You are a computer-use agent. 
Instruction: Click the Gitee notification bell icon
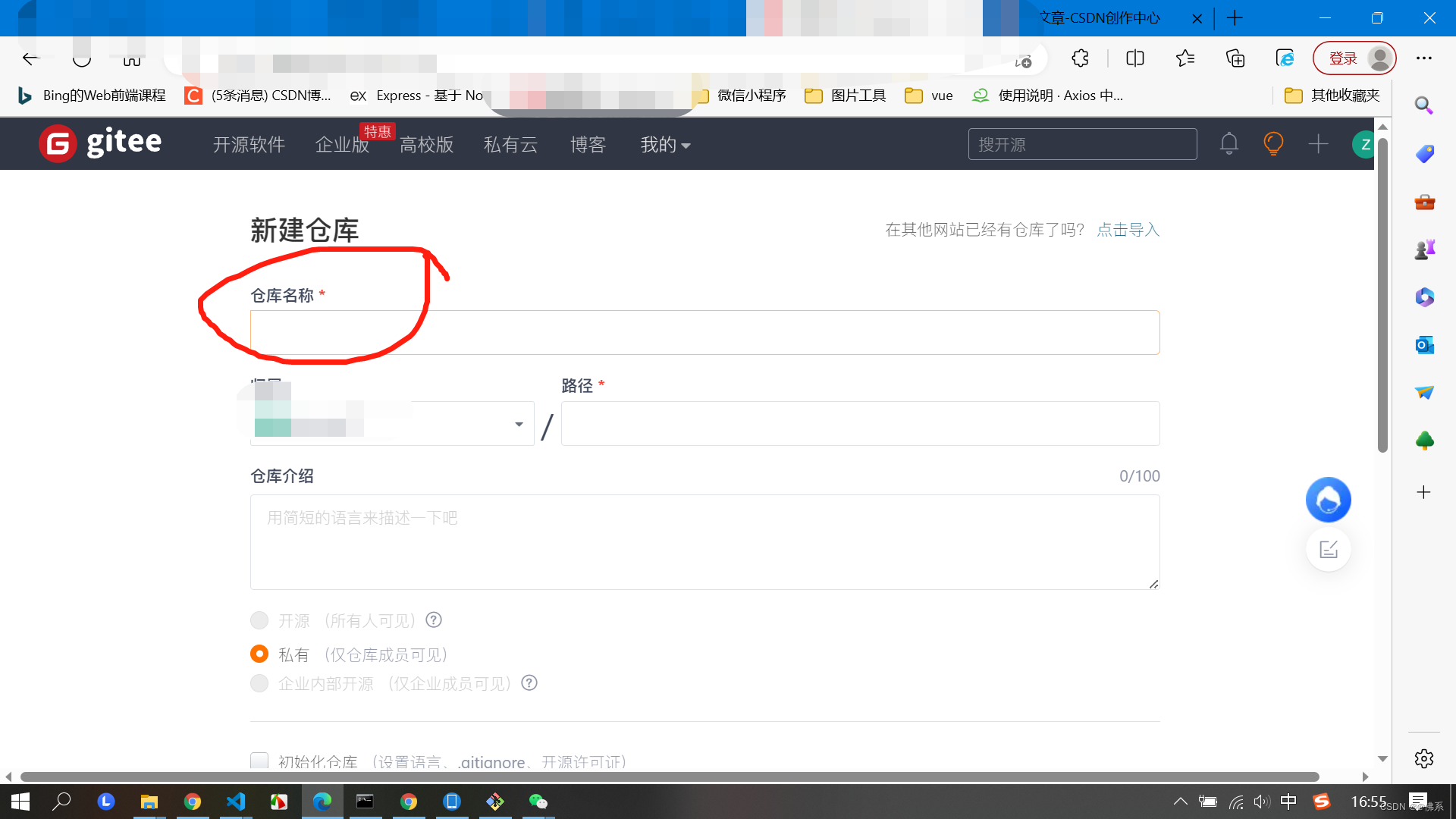[x=1228, y=144]
